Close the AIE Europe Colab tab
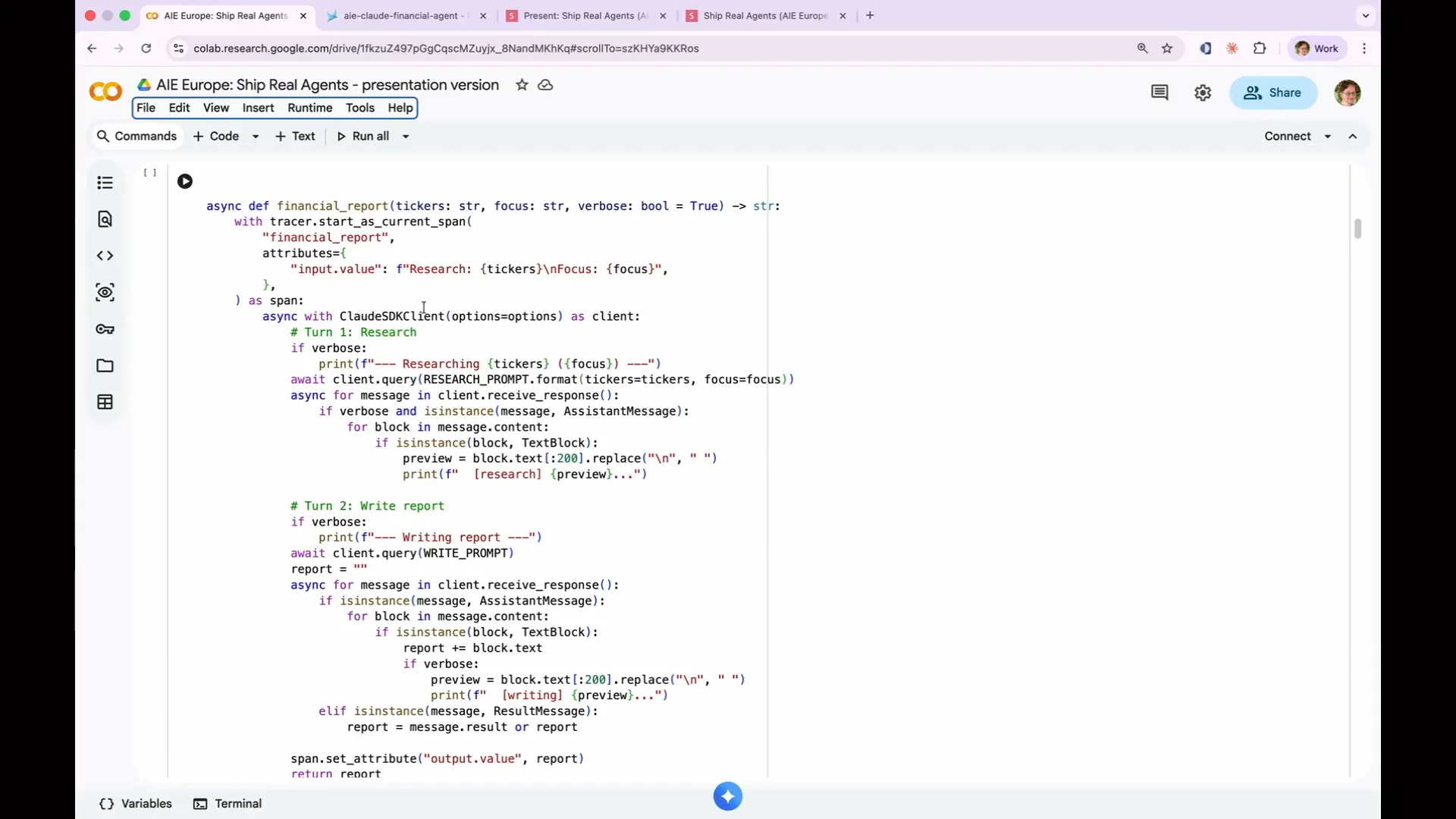 [303, 15]
